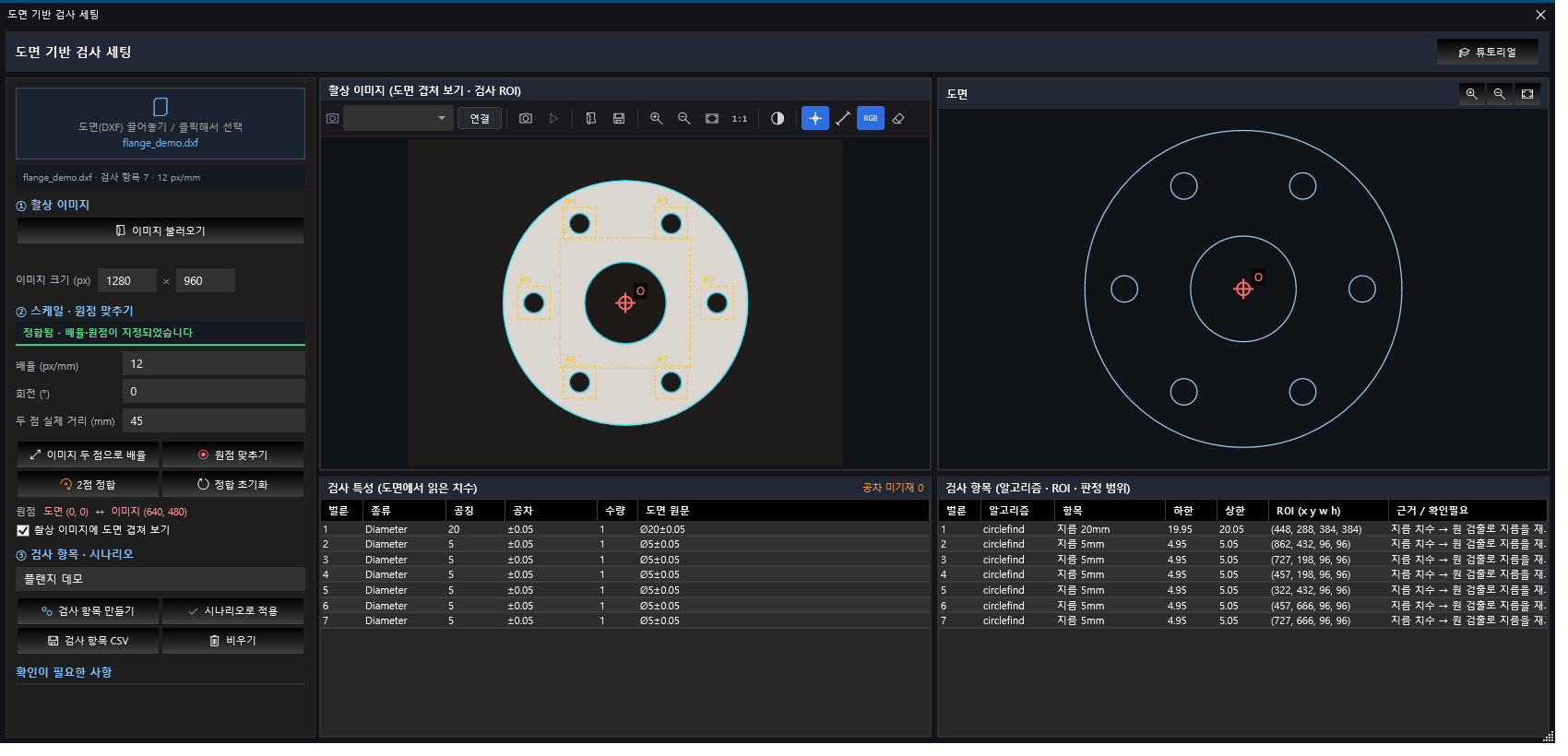
Task: Toggle the RGB button in the capture toolbar
Action: (871, 119)
